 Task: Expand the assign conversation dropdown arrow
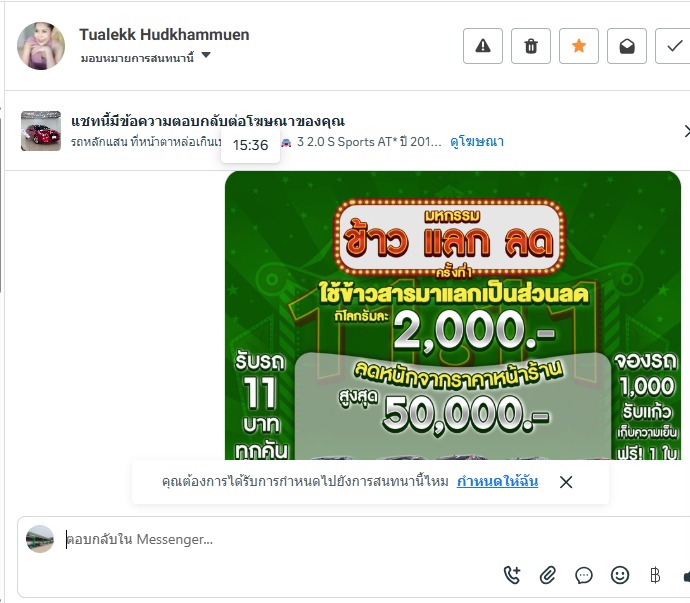pos(206,55)
